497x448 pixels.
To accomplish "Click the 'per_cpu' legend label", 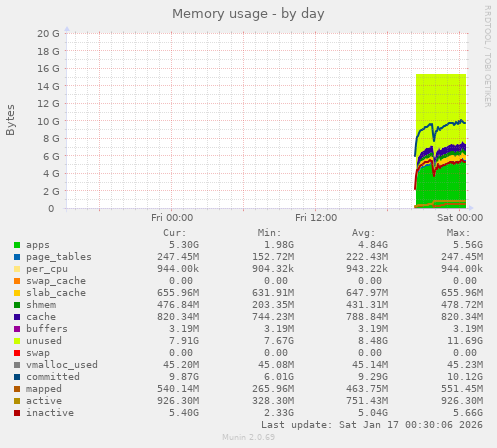I will point(47,269).
